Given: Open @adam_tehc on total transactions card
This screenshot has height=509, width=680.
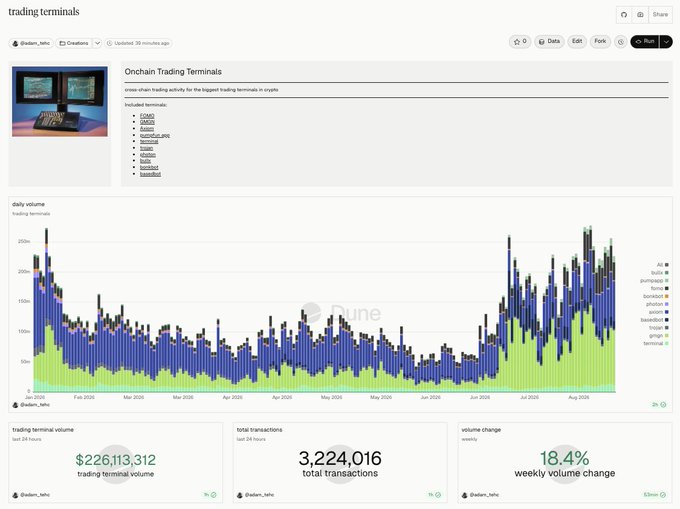Looking at the screenshot, I should tap(256, 495).
